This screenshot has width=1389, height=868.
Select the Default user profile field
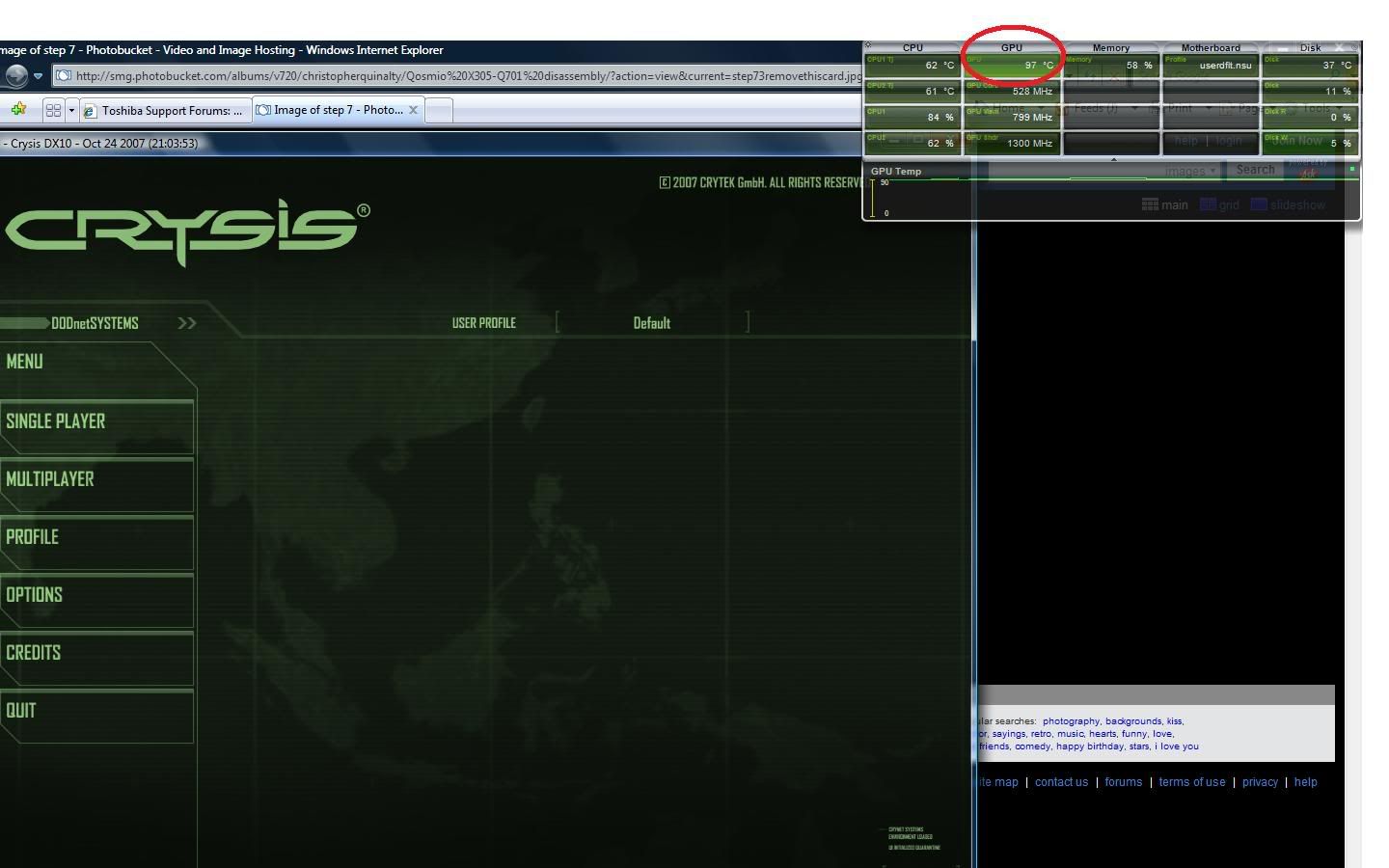[x=652, y=323]
